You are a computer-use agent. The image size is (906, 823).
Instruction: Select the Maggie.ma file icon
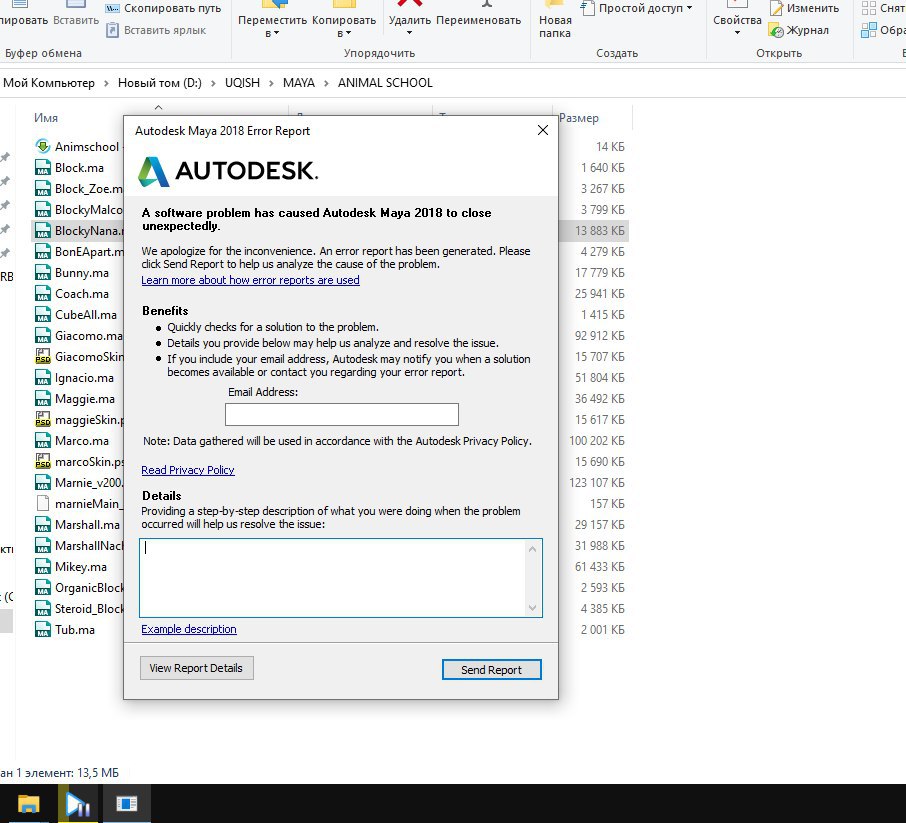click(43, 399)
